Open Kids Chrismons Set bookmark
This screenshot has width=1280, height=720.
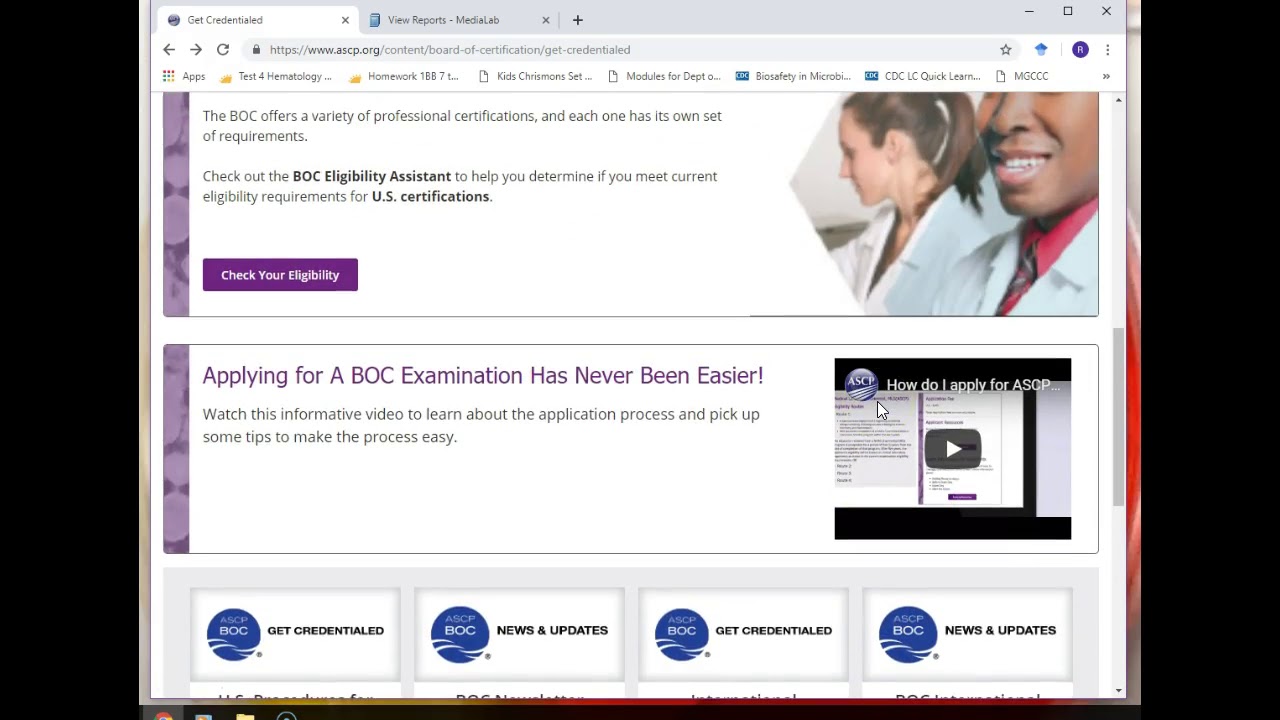[535, 76]
